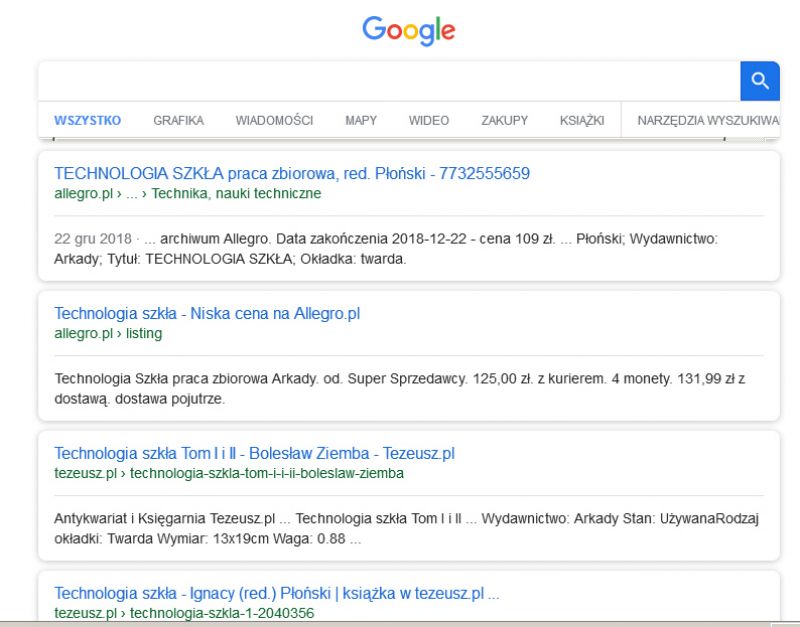
Task: Click tezeusz.pl technologia-szkla-1-2040356 breadcrumb
Action: click(184, 613)
